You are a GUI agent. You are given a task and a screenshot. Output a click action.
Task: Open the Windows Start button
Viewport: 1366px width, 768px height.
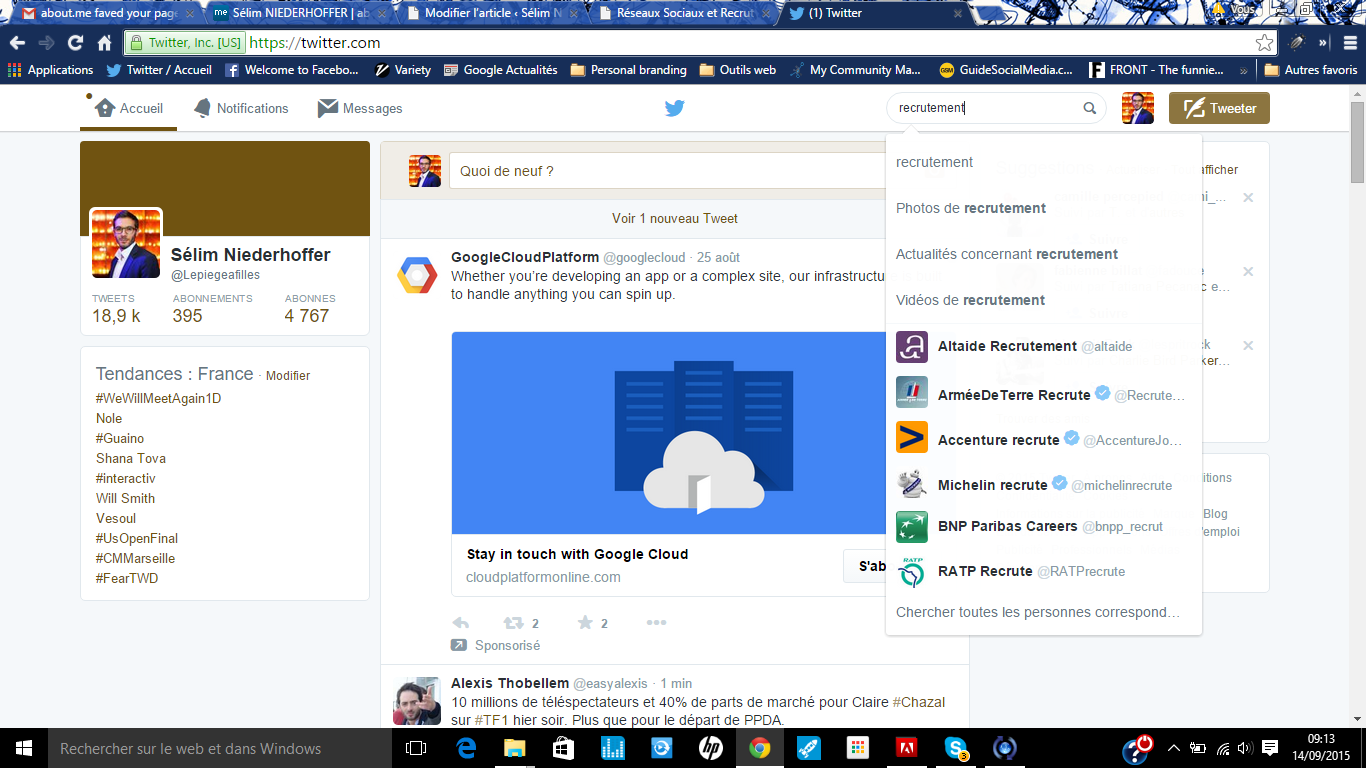coord(24,748)
